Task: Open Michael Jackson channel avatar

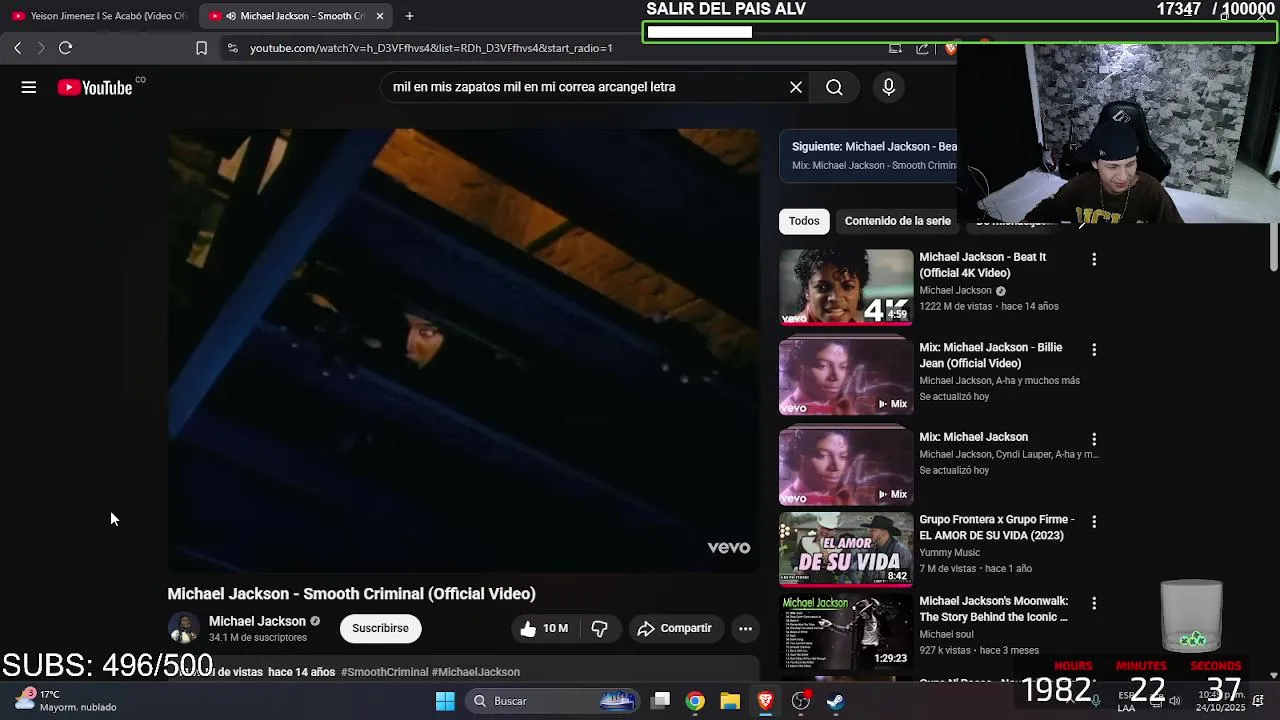Action: 184,628
